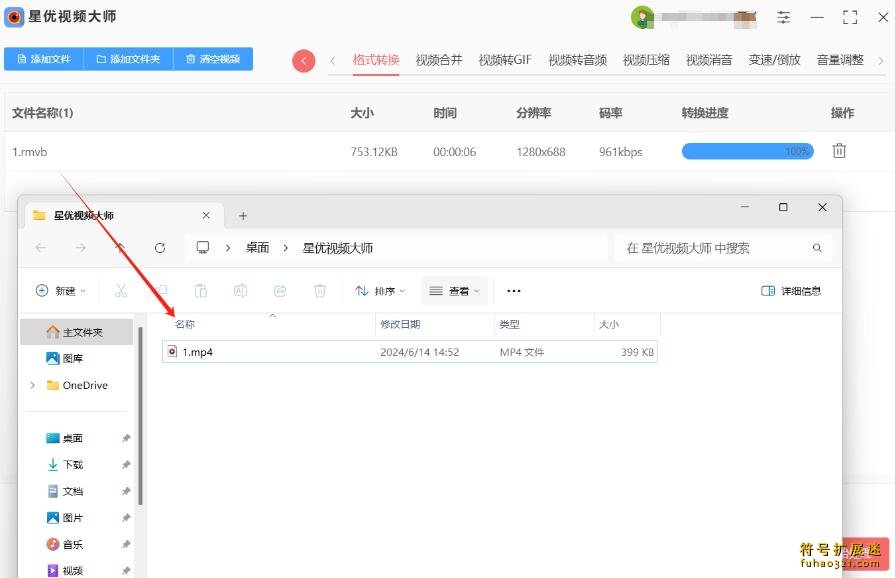Switch to the 视频消音 tab
Screen dimensions: 895x578
pos(709,60)
